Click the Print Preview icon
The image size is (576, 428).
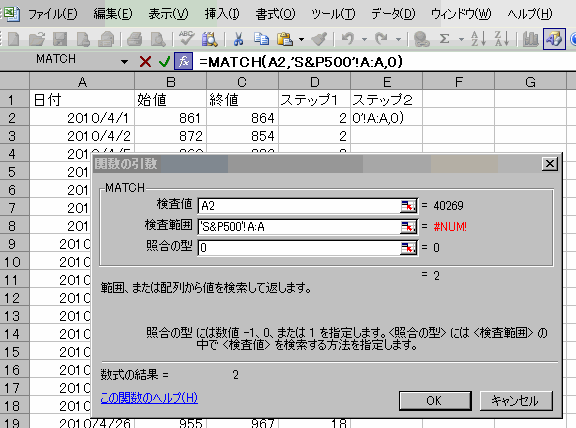click(x=158, y=39)
